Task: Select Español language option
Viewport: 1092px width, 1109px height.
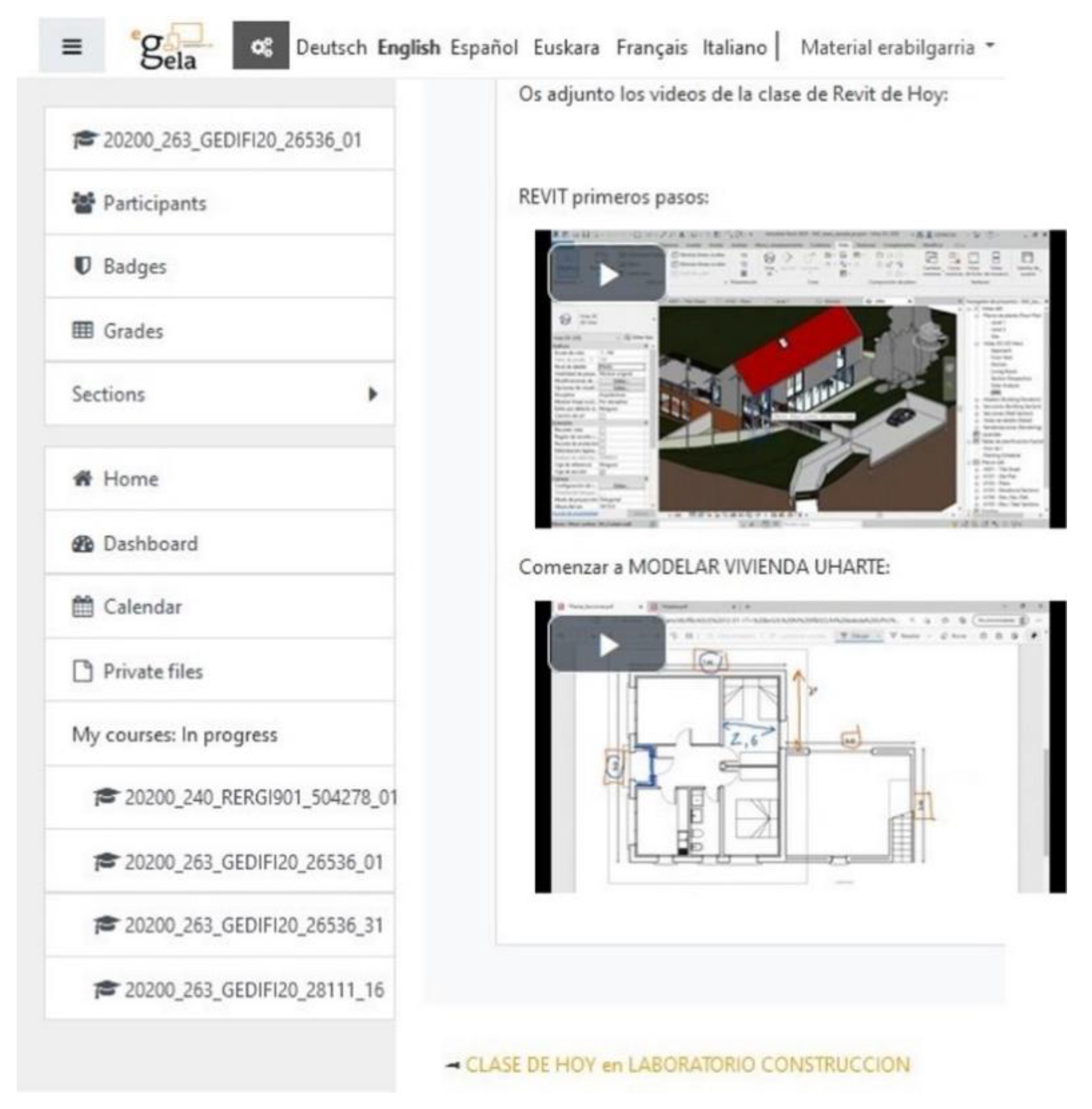Action: click(483, 48)
